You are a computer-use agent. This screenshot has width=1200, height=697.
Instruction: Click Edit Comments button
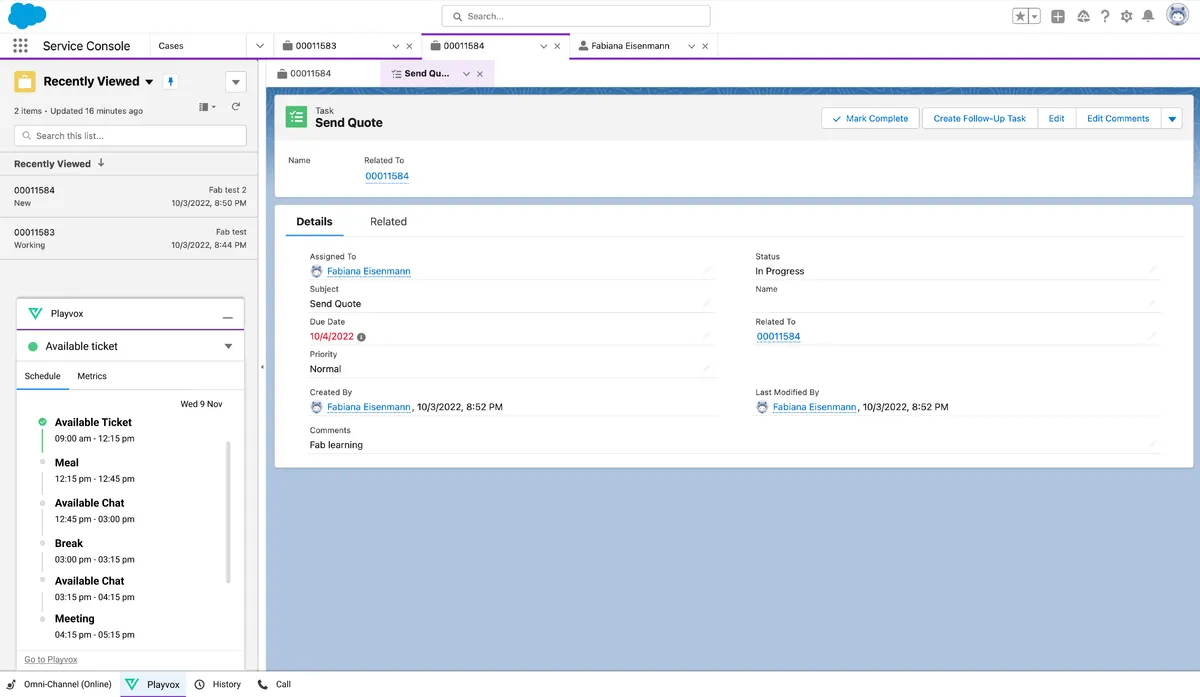click(1118, 118)
